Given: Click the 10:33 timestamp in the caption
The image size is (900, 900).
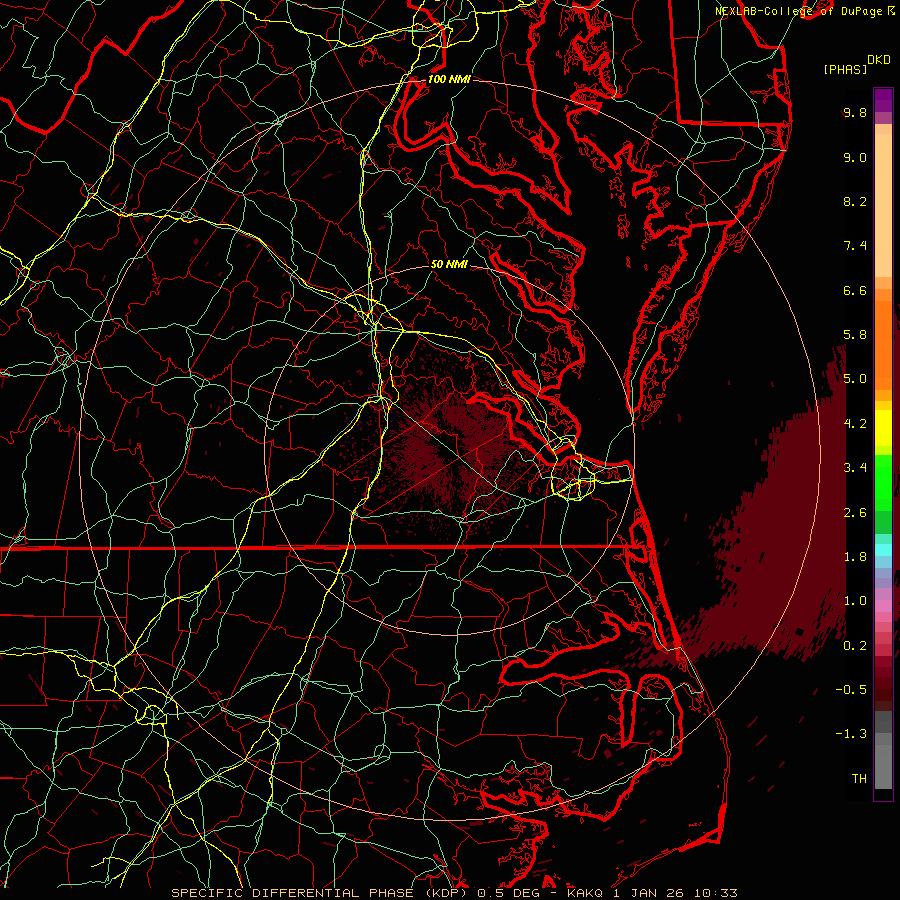Looking at the screenshot, I should pos(716,893).
